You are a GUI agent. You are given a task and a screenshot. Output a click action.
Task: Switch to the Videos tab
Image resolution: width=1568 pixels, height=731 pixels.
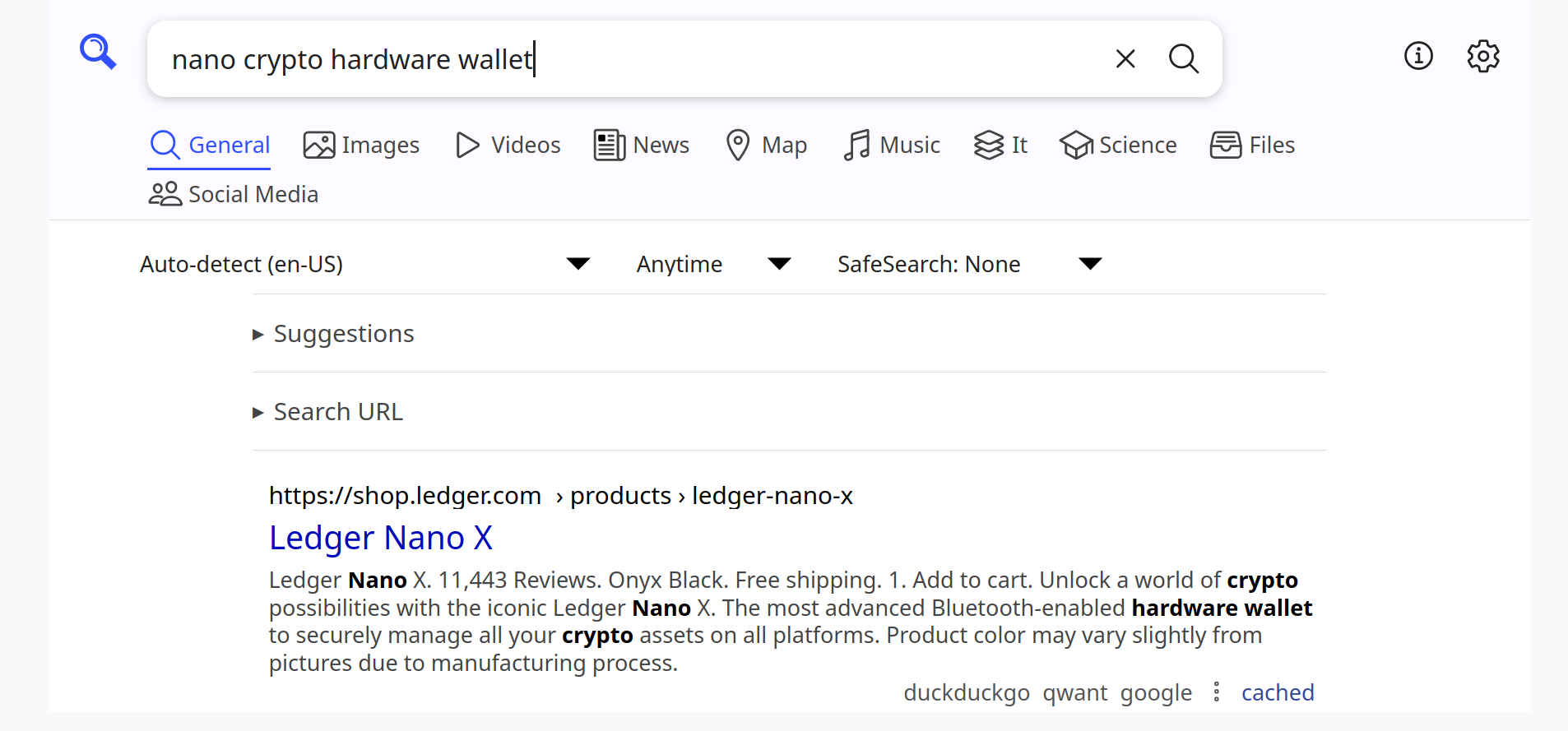click(x=508, y=145)
